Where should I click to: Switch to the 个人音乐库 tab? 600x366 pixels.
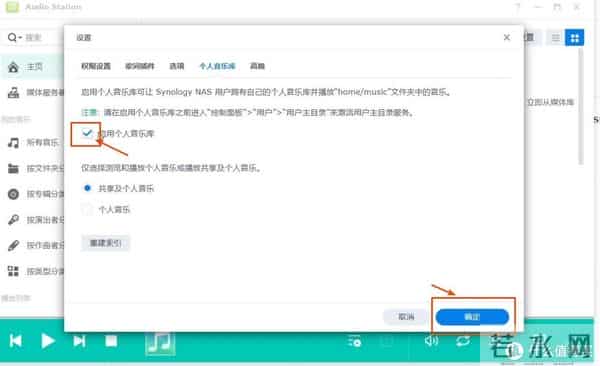[217, 66]
